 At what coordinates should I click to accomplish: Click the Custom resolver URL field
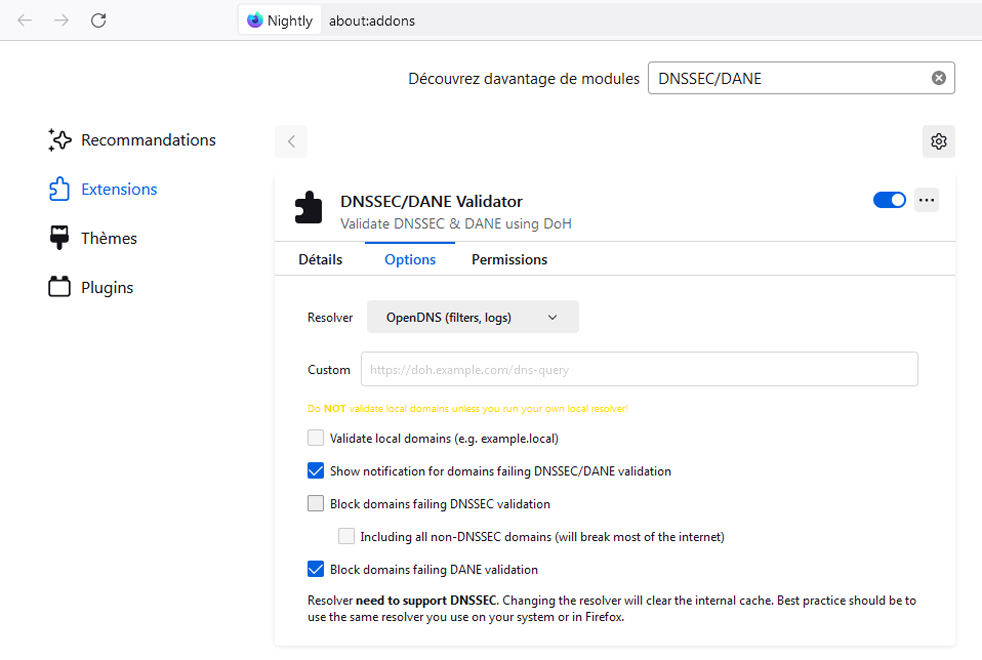[x=639, y=369]
